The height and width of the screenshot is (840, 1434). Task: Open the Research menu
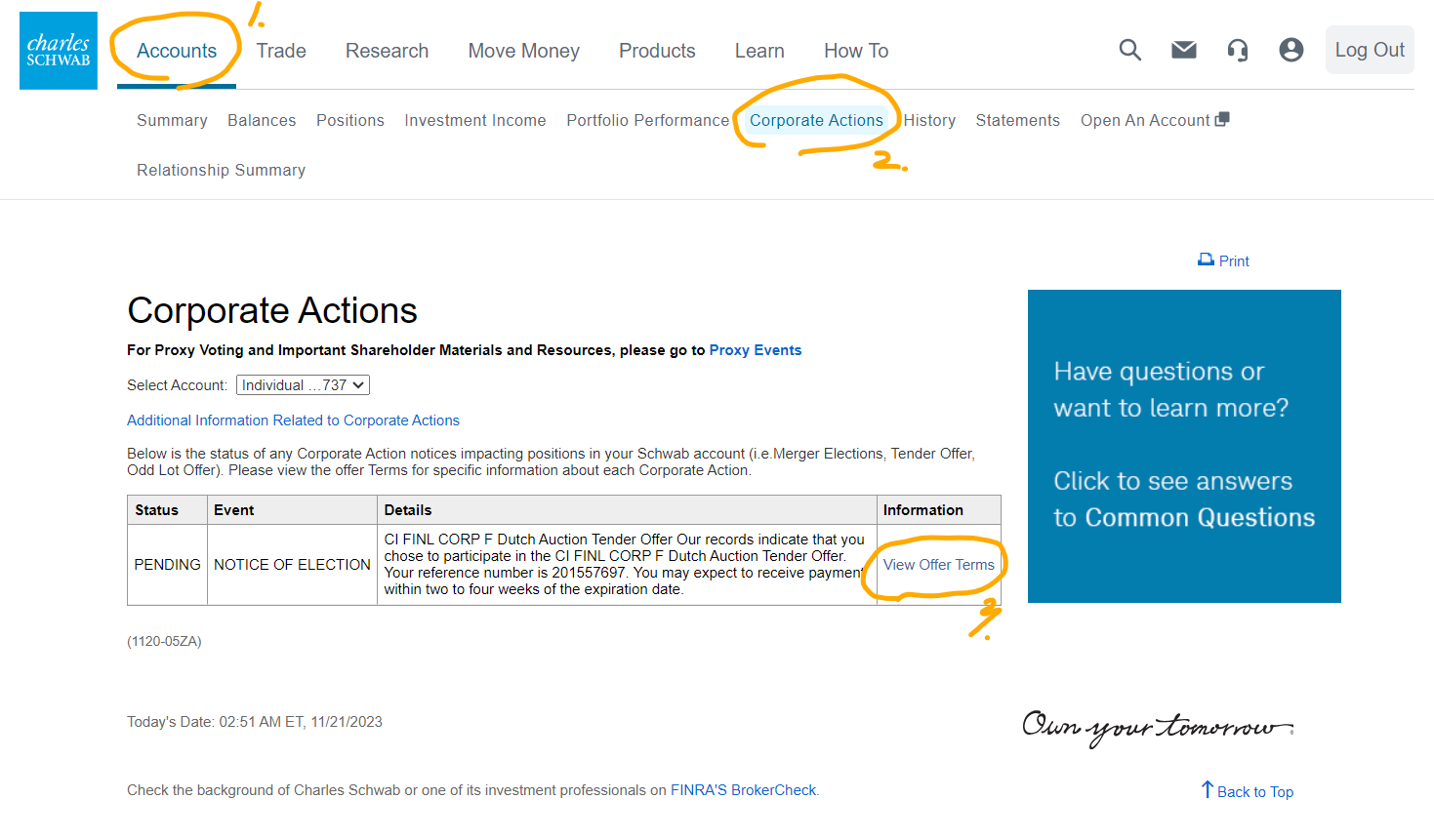click(387, 51)
